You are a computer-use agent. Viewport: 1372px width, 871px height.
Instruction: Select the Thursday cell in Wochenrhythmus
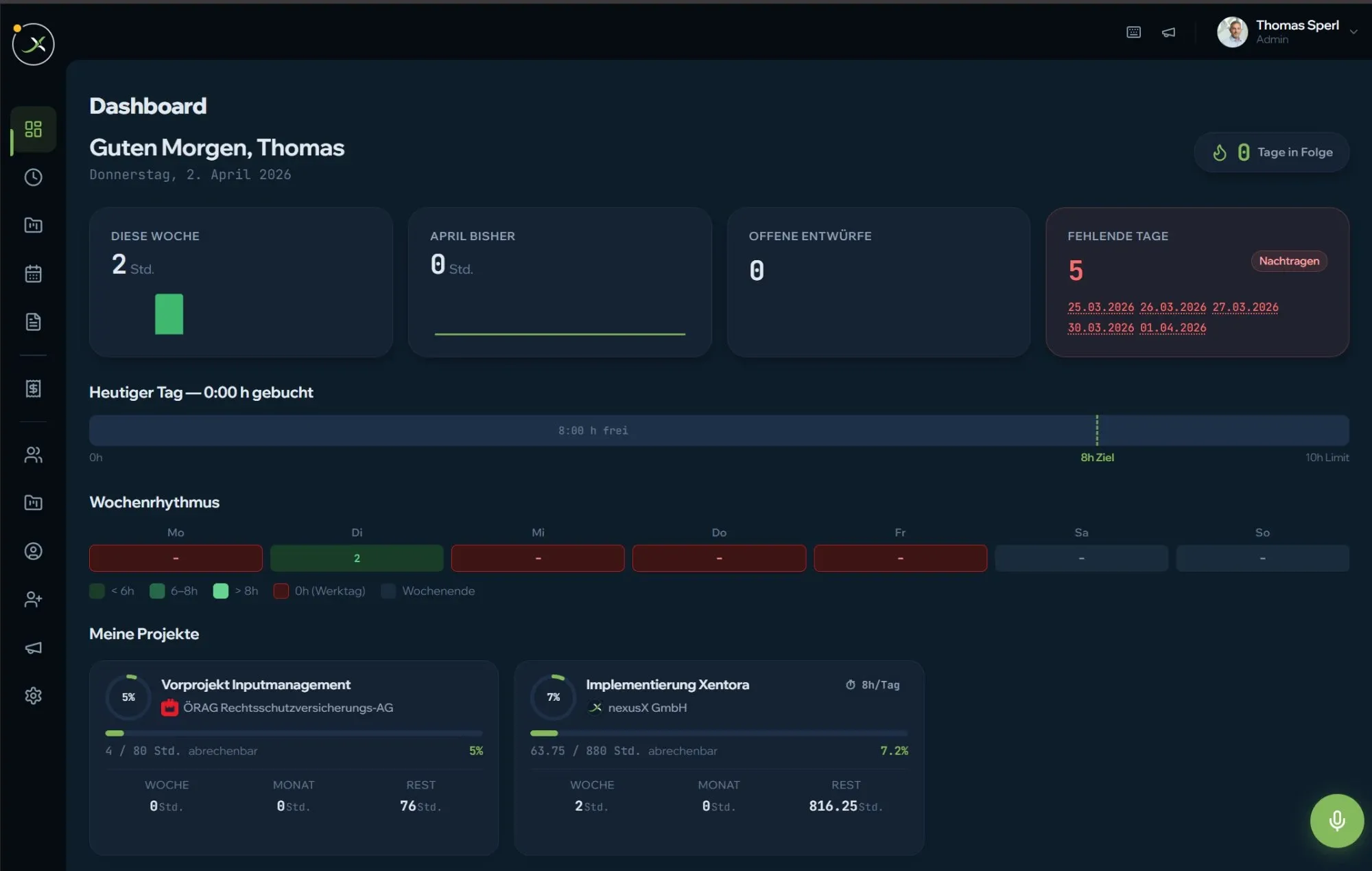pyautogui.click(x=719, y=558)
